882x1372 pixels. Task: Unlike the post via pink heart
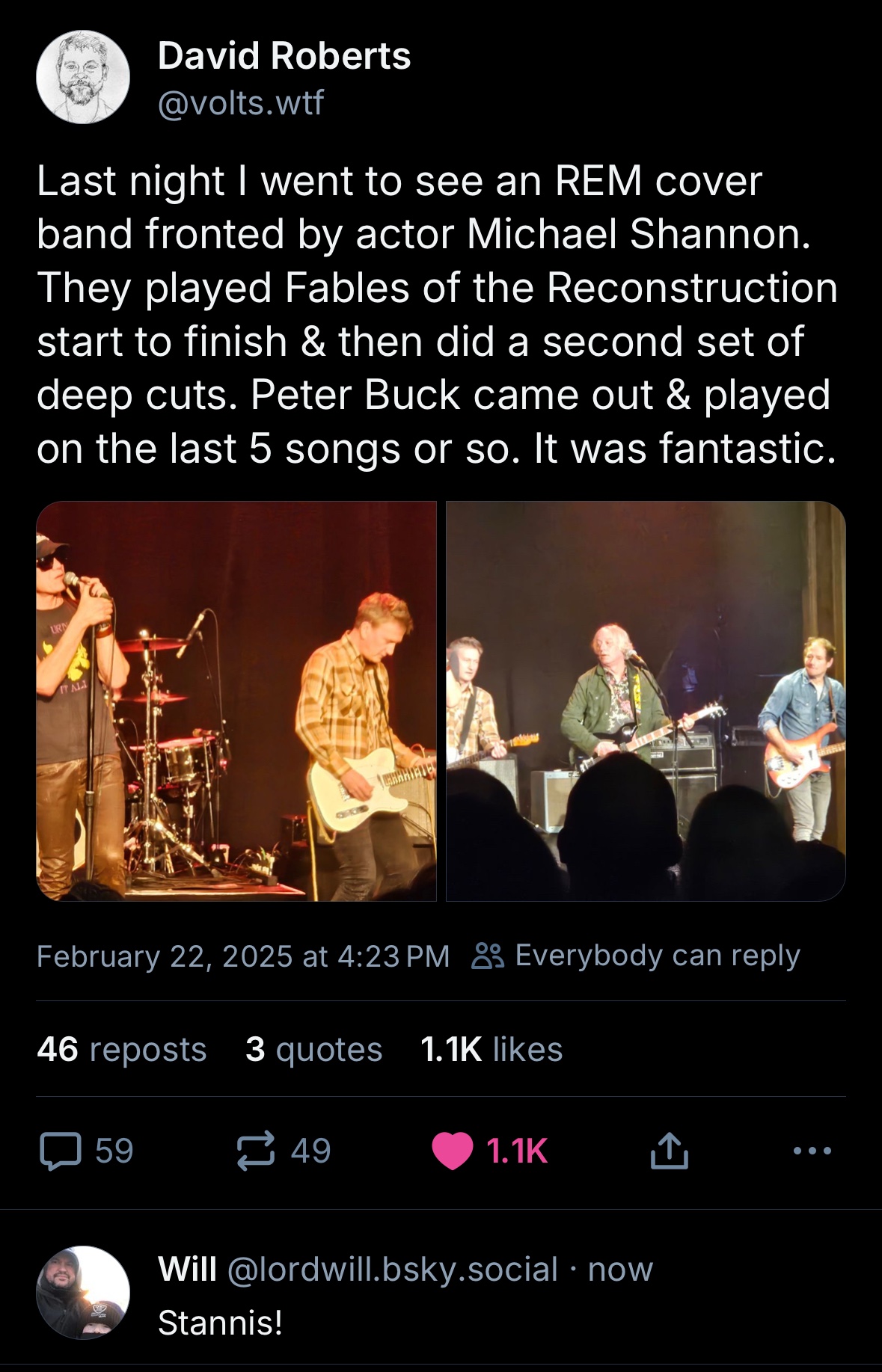pyautogui.click(x=453, y=1151)
